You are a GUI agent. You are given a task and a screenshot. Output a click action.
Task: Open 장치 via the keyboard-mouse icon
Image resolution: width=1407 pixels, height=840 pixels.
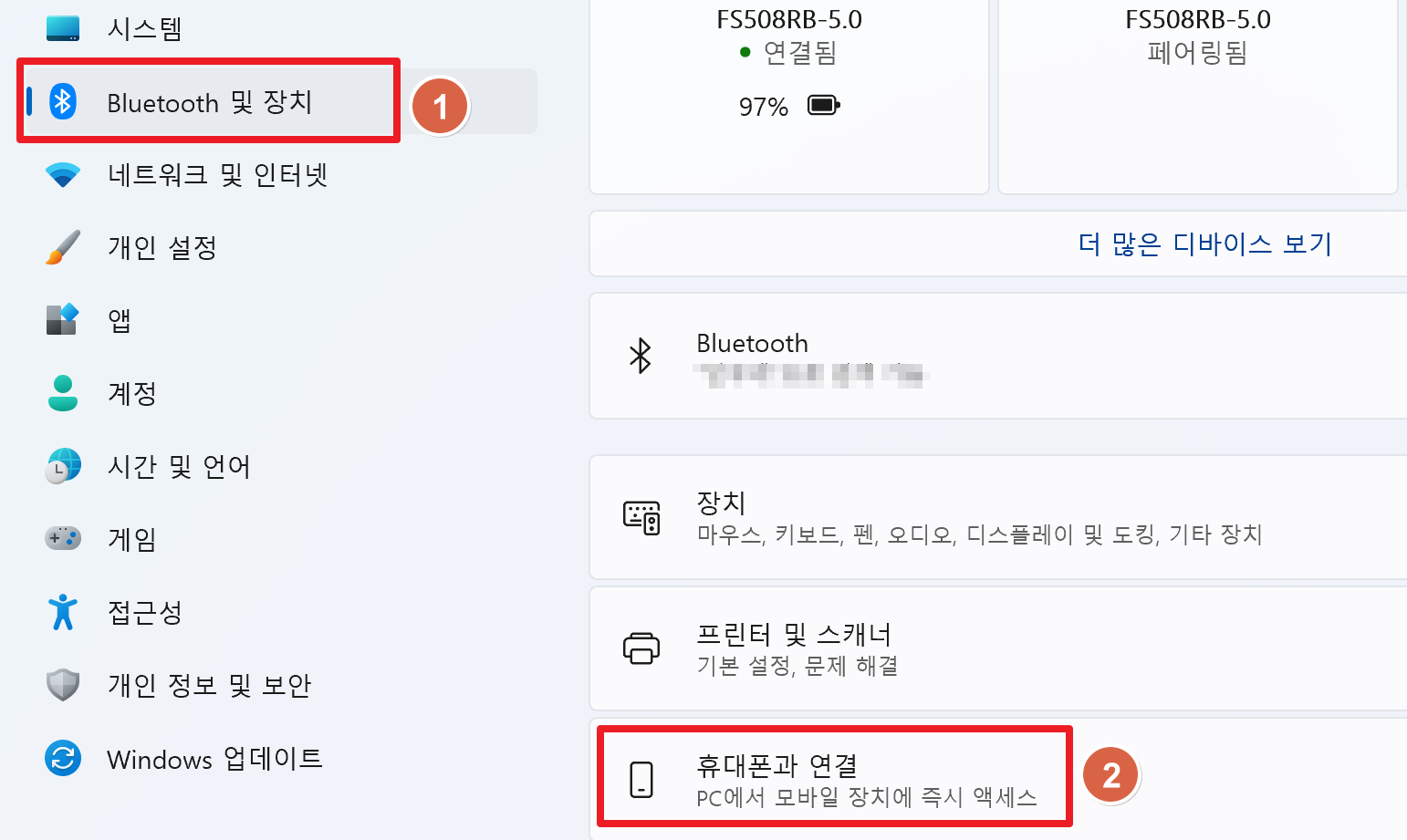coord(642,516)
